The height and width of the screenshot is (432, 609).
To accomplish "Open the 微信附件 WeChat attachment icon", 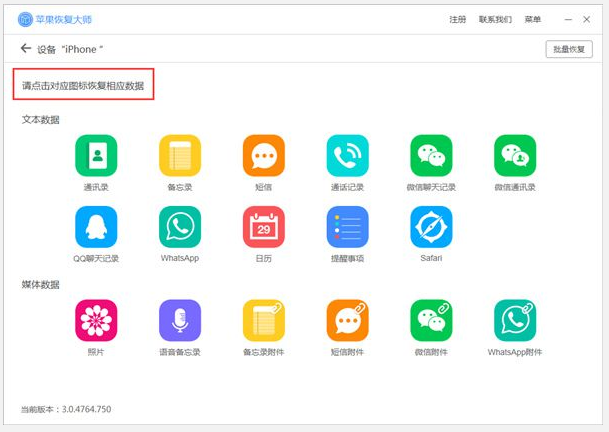I will [431, 320].
